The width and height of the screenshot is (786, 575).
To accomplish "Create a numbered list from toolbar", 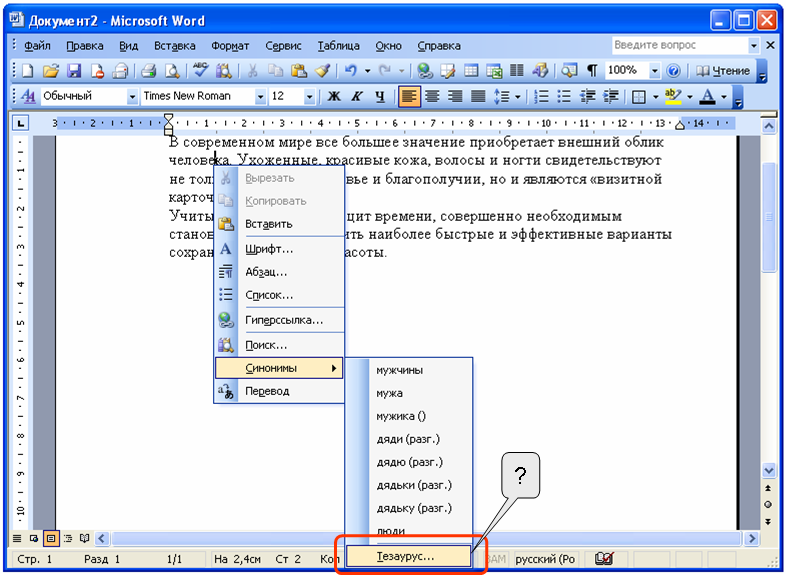I will pos(541,97).
